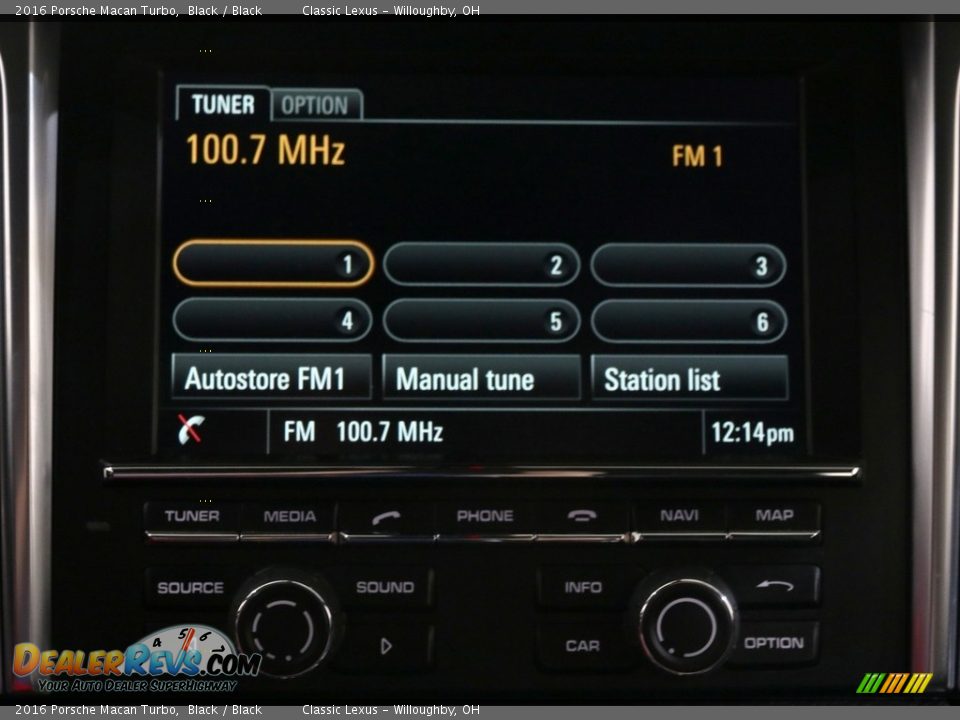The width and height of the screenshot is (960, 720).
Task: Push the answer call handset button
Action: pyautogui.click(x=387, y=519)
